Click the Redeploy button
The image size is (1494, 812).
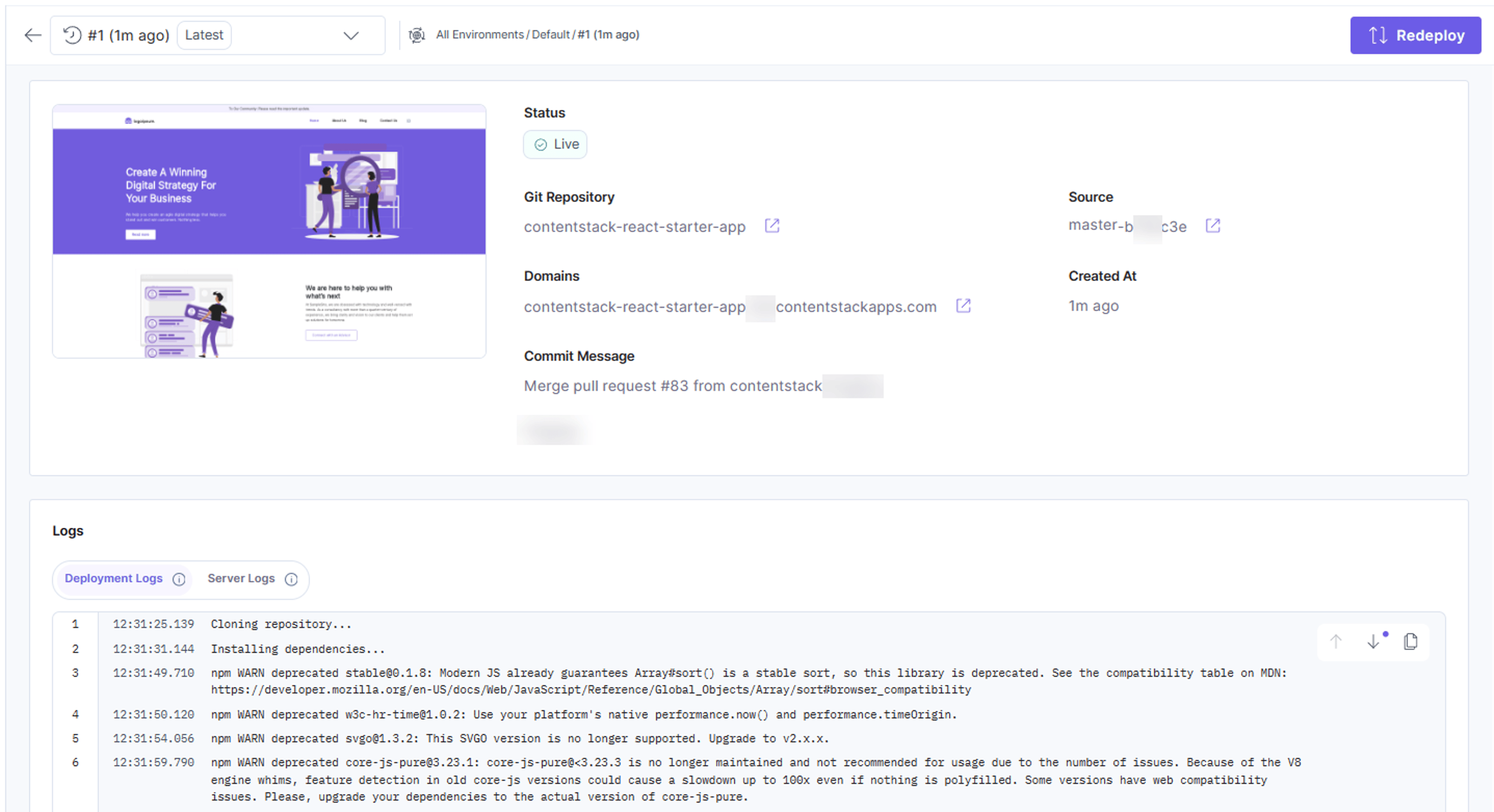[x=1415, y=35]
